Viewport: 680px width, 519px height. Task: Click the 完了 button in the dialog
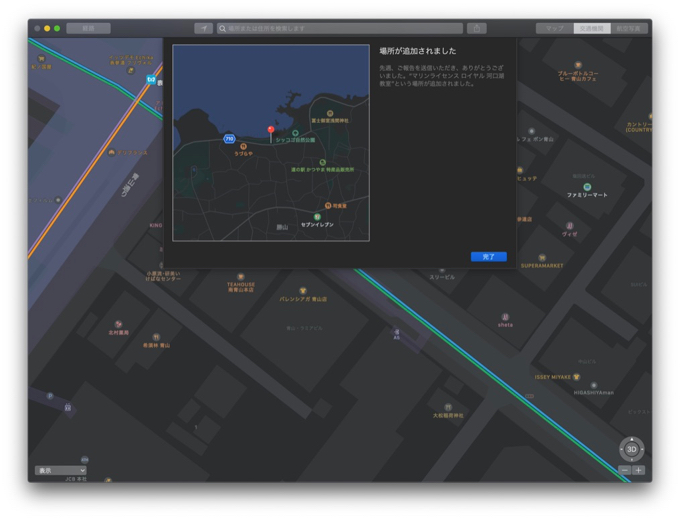(x=488, y=257)
